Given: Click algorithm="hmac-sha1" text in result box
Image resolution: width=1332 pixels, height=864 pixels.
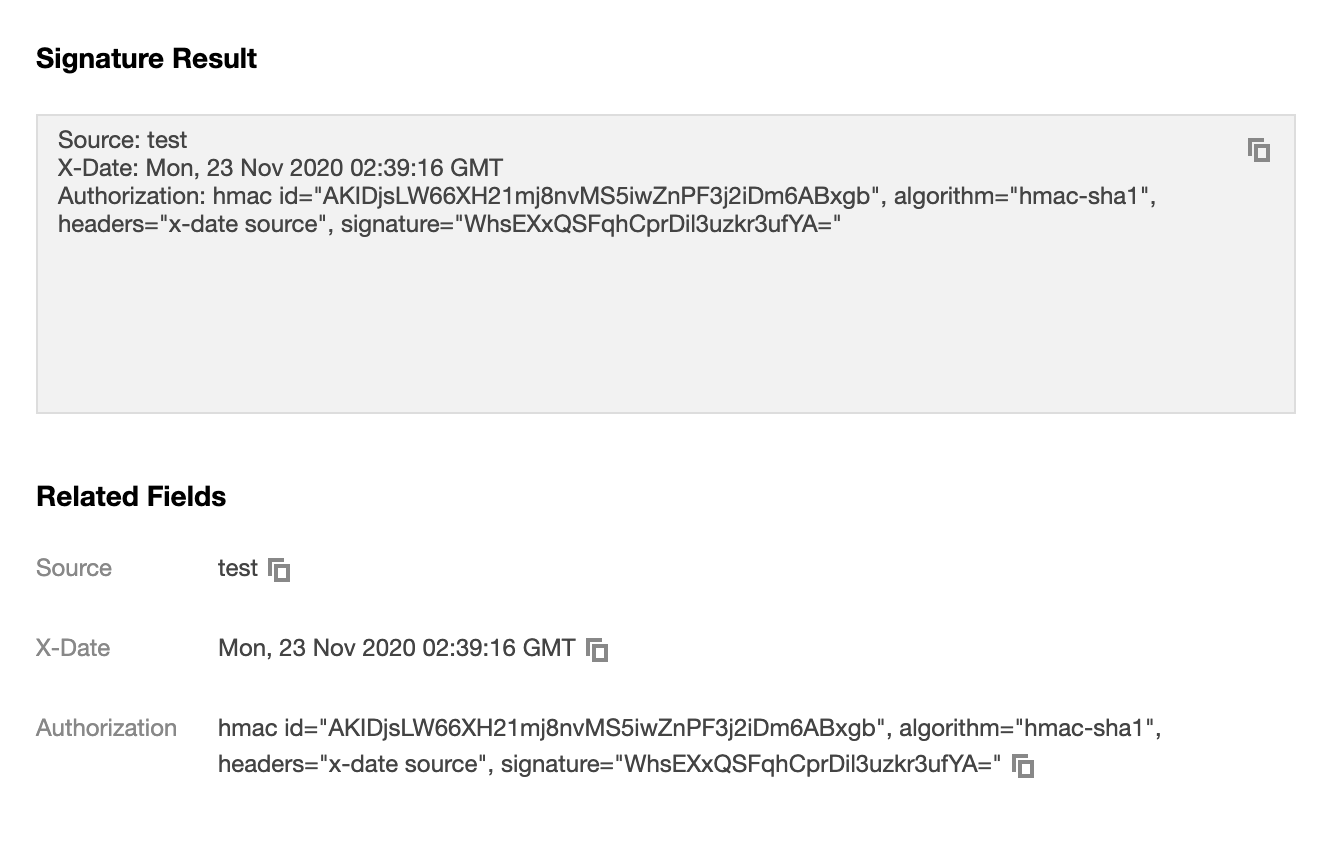Looking at the screenshot, I should [1023, 196].
